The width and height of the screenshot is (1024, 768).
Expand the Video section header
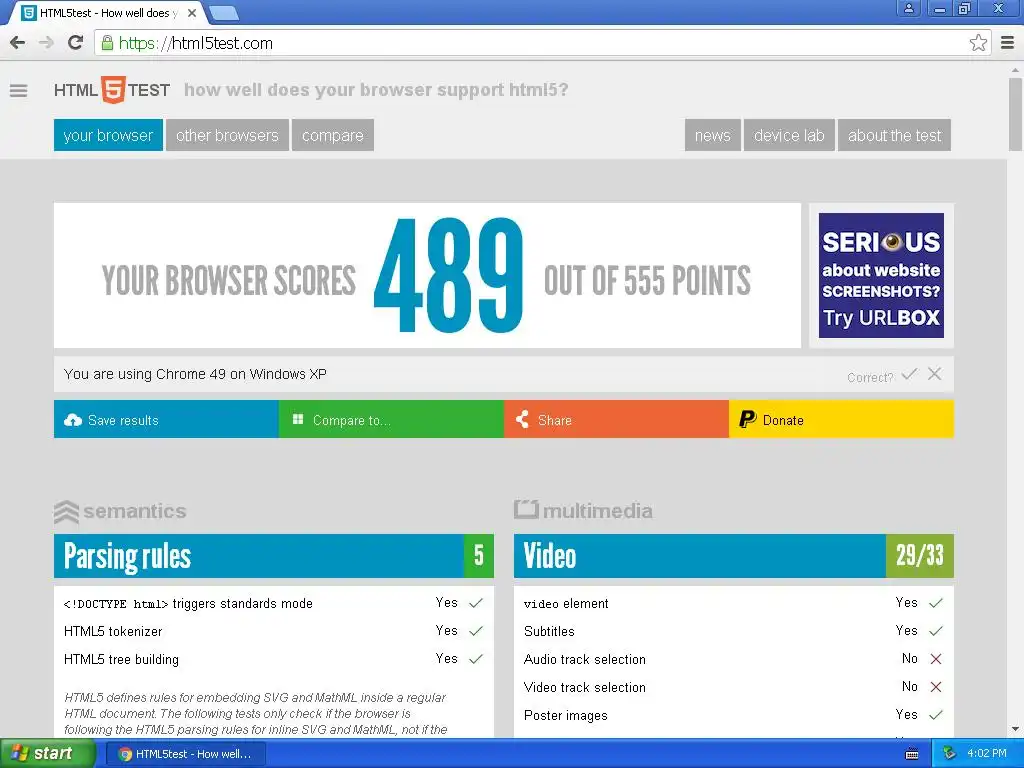734,556
